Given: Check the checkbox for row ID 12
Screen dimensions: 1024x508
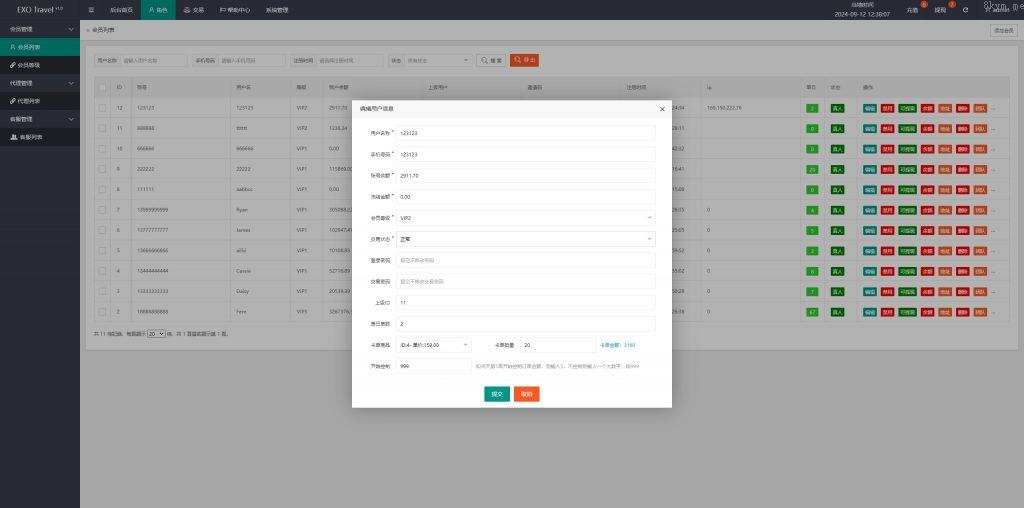Looking at the screenshot, I should (x=102, y=107).
